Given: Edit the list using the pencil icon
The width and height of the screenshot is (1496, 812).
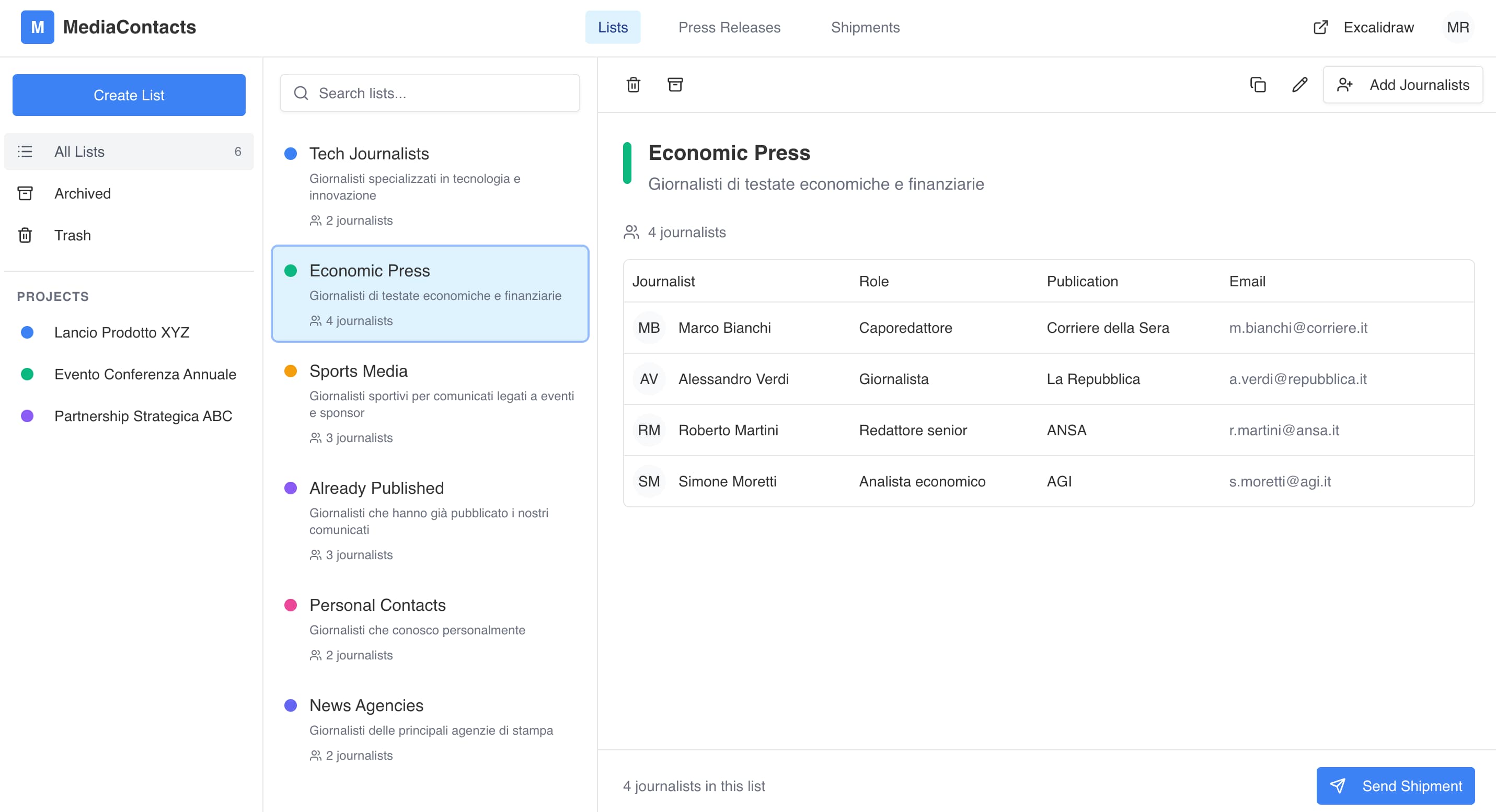Looking at the screenshot, I should pyautogui.click(x=1299, y=85).
